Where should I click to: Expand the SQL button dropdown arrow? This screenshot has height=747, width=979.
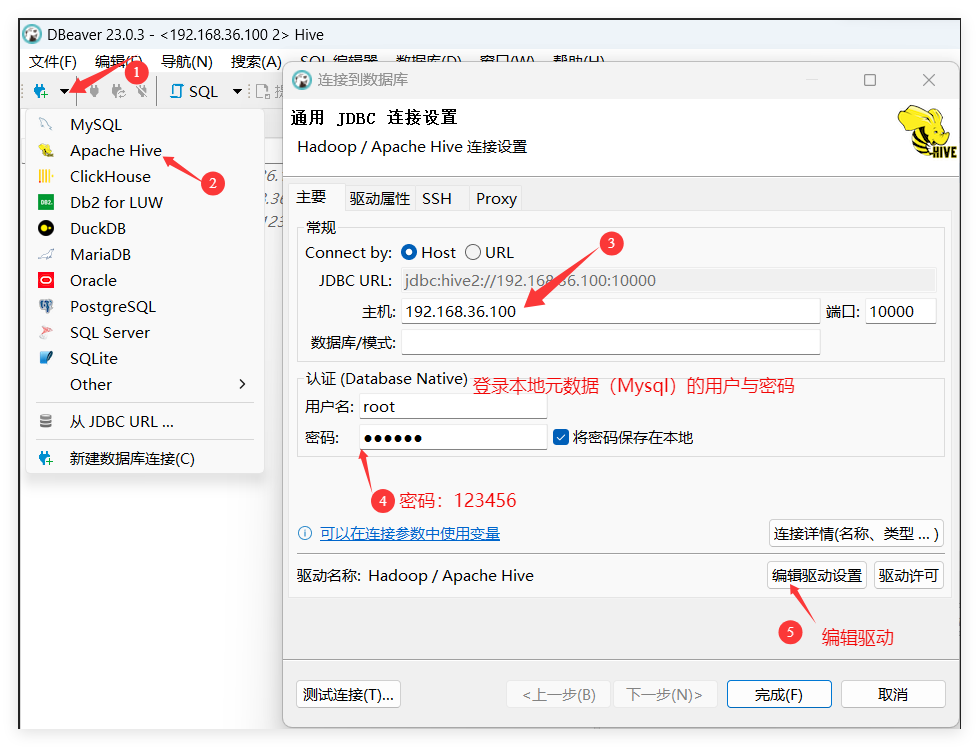click(237, 92)
